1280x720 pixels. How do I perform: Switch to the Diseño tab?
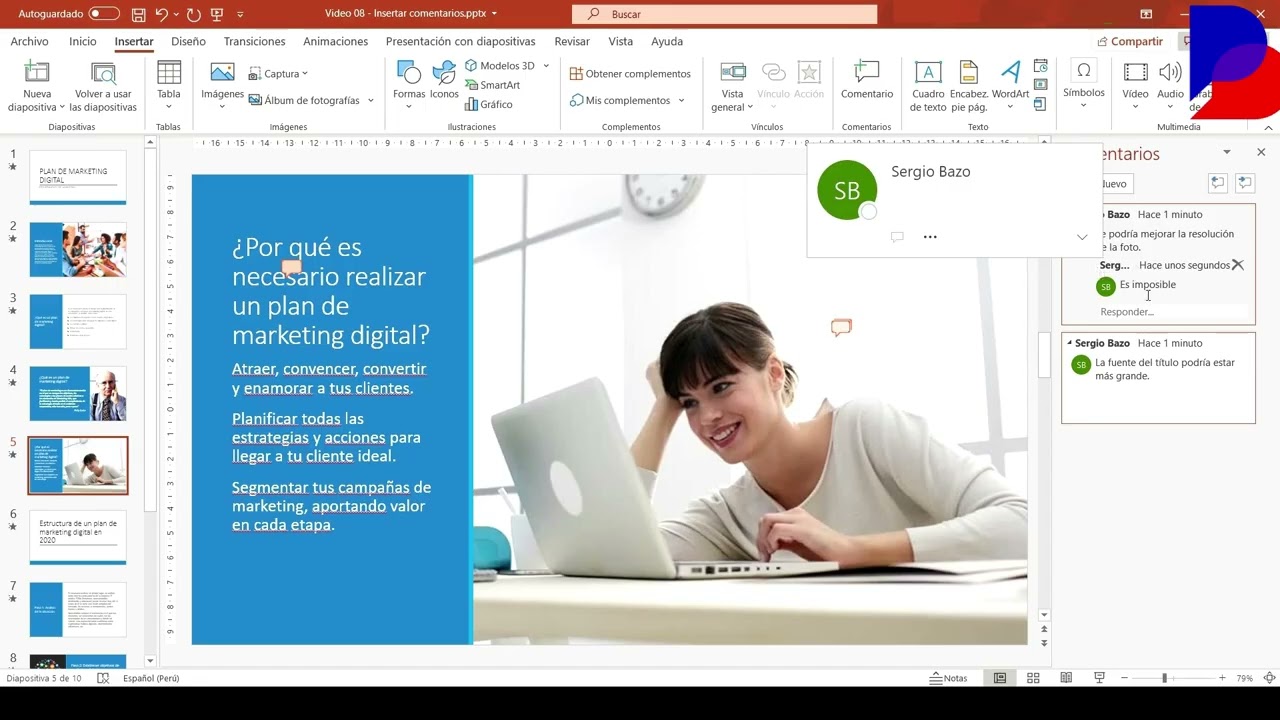188,41
